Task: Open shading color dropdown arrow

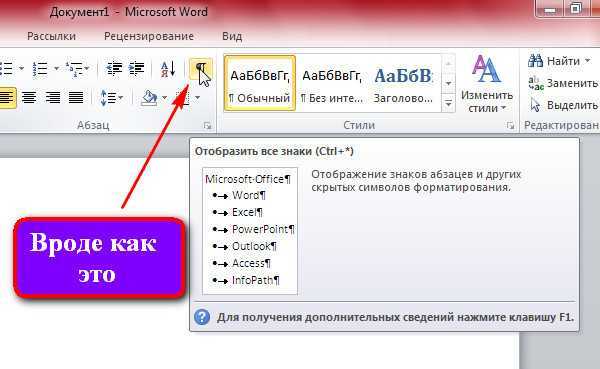Action: click(165, 98)
